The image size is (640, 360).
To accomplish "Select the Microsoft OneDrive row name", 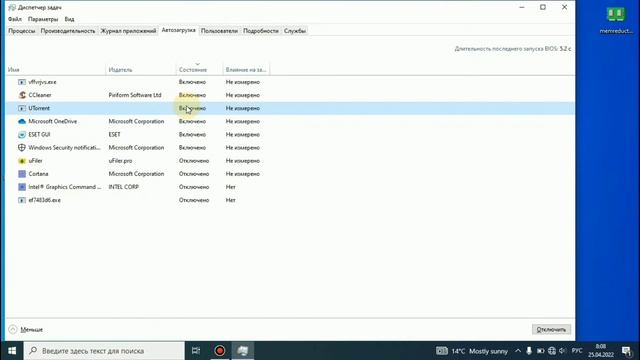I will pos(53,121).
